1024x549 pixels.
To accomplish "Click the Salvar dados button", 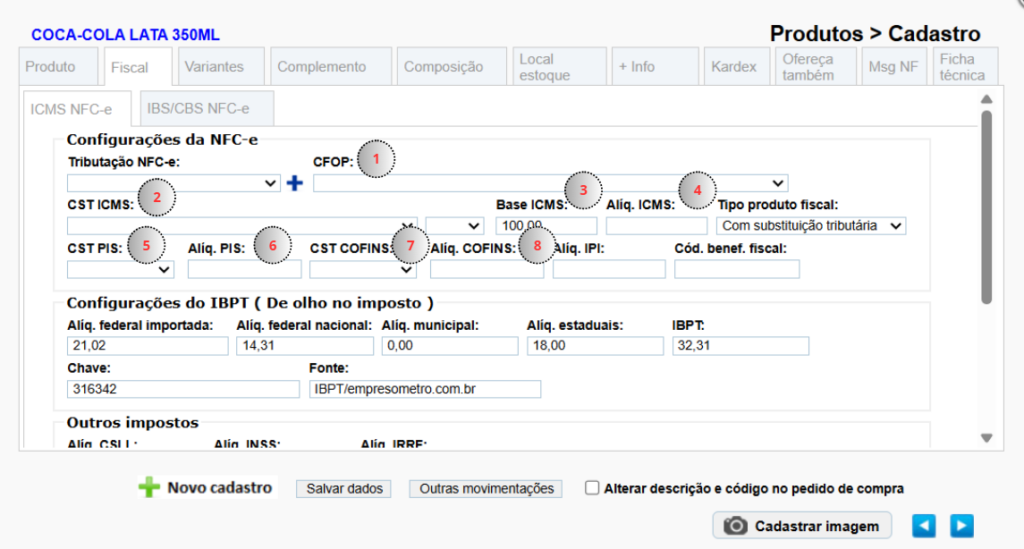I will (344, 488).
